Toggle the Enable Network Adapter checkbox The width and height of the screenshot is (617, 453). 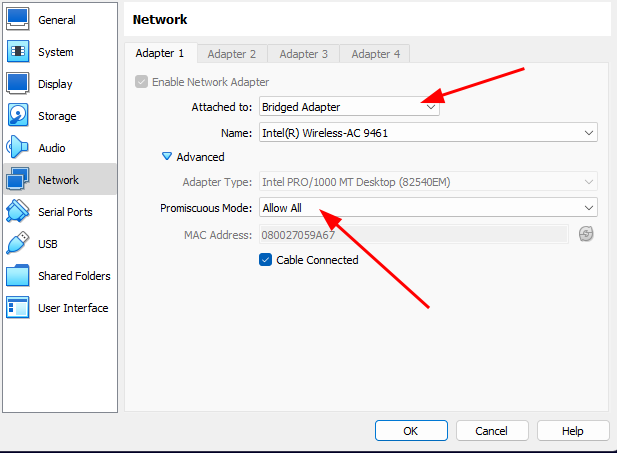tap(141, 82)
